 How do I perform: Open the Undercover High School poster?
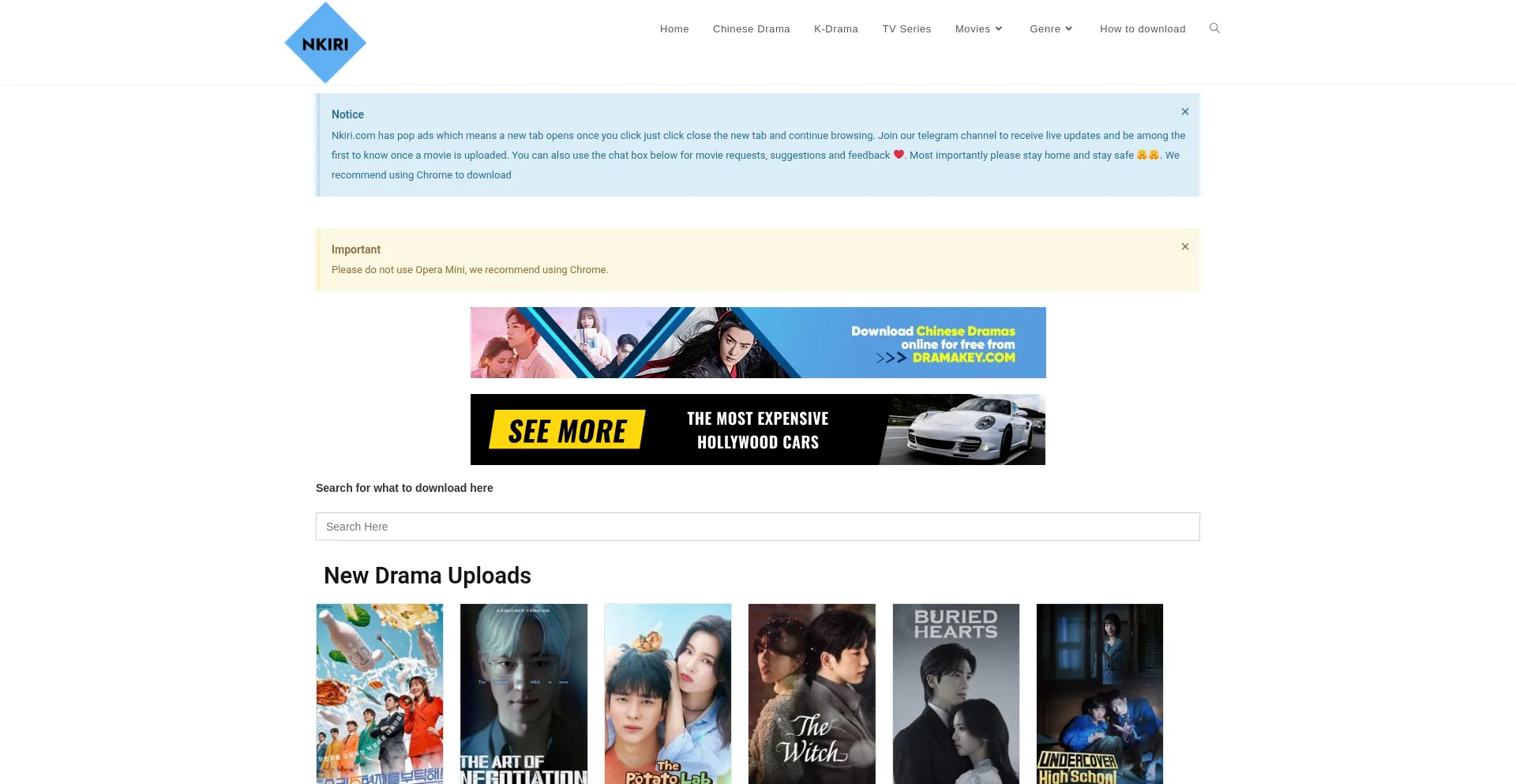[x=1100, y=694]
